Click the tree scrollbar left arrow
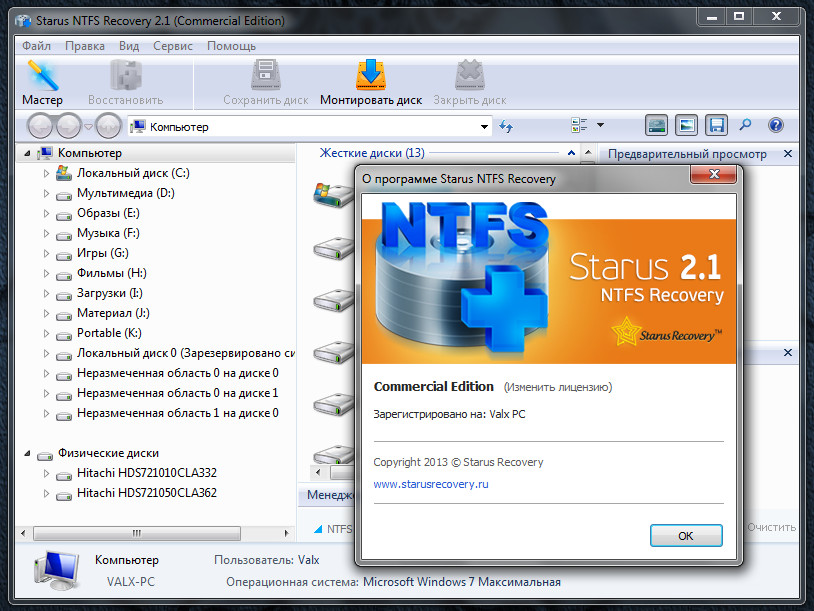 coord(23,533)
